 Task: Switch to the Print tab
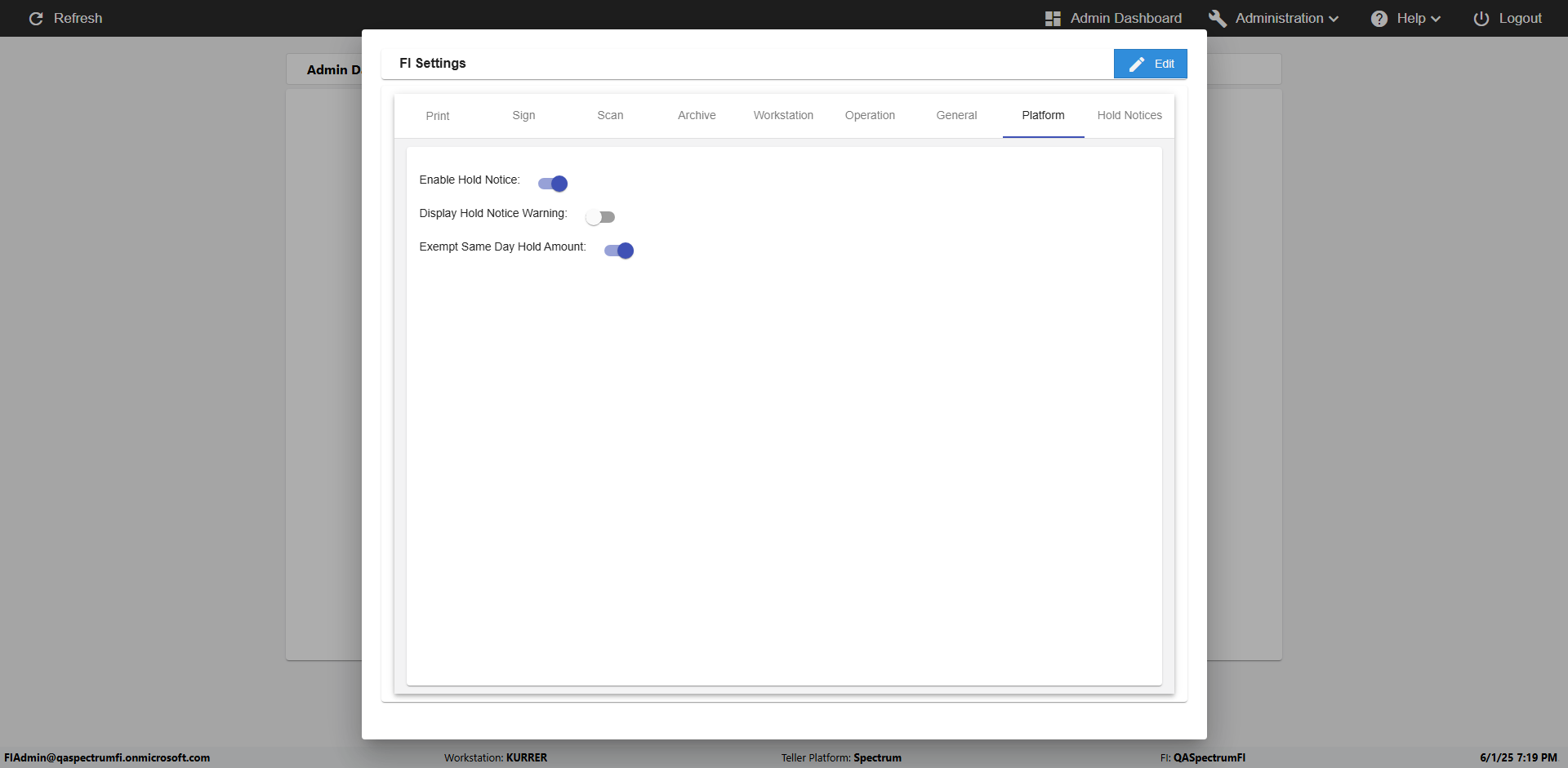click(438, 116)
